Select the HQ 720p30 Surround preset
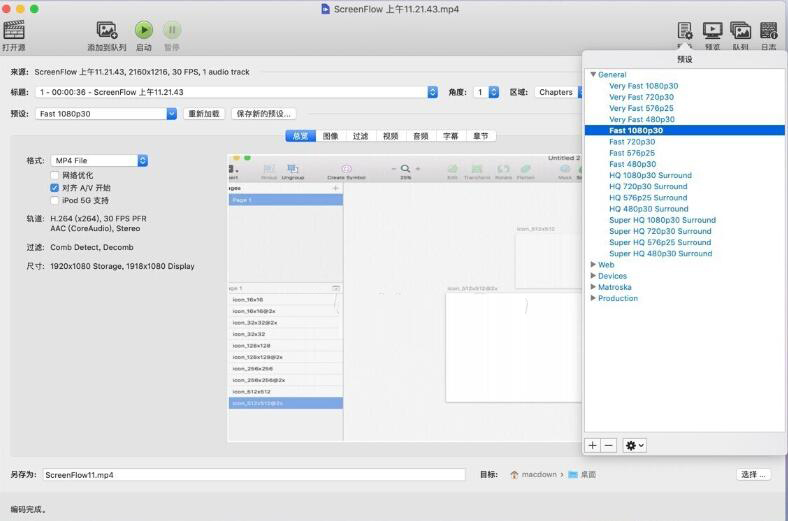 (648, 186)
